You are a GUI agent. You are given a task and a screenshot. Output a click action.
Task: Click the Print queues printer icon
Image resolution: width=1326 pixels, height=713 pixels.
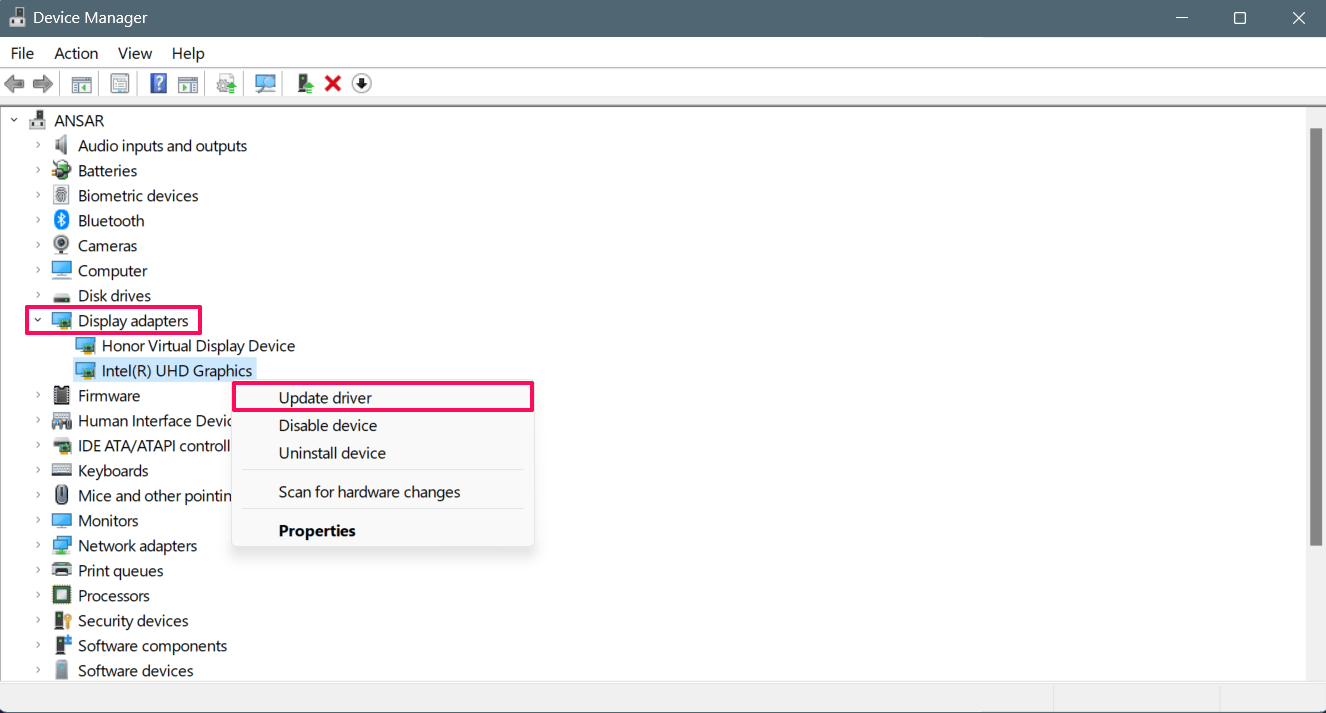62,570
